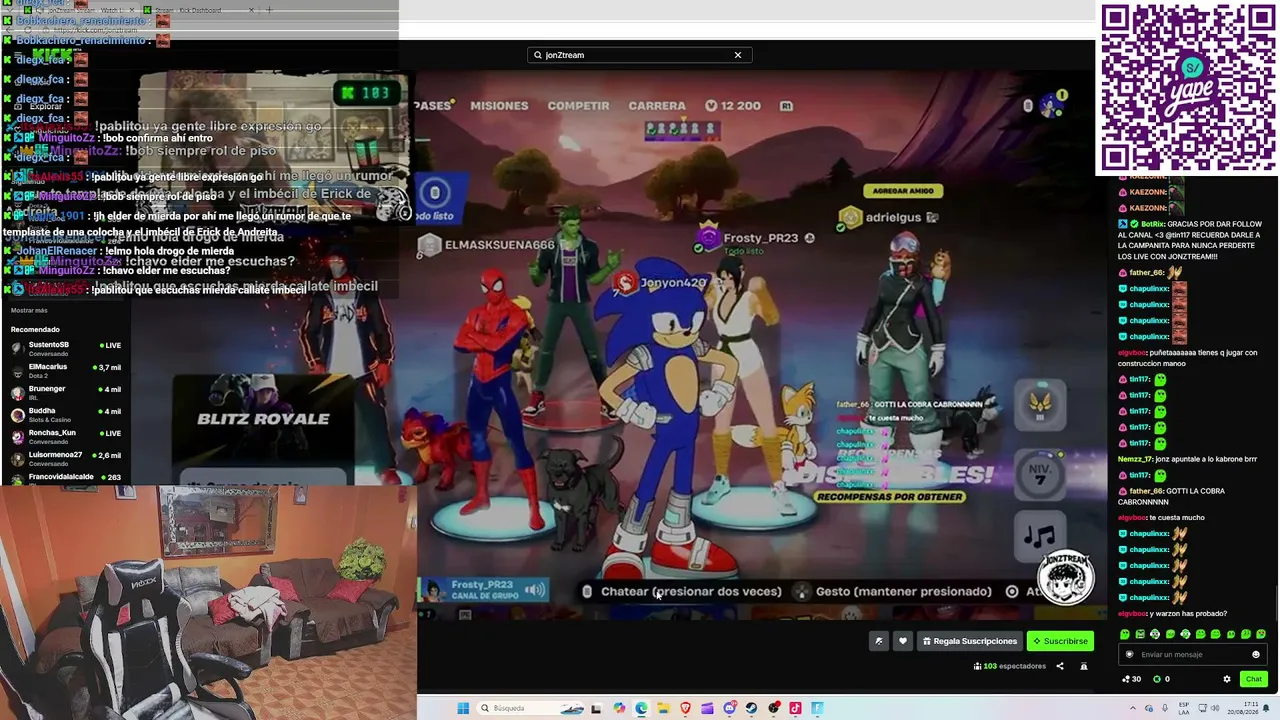Click the Kick coin 0 counter

click(1162, 679)
